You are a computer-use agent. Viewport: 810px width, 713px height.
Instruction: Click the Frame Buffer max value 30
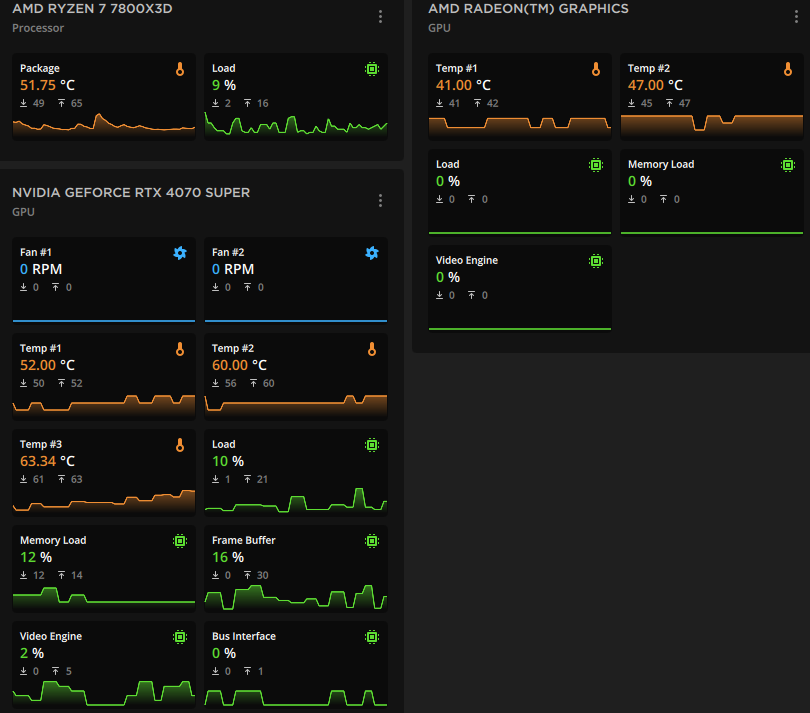[x=262, y=576]
